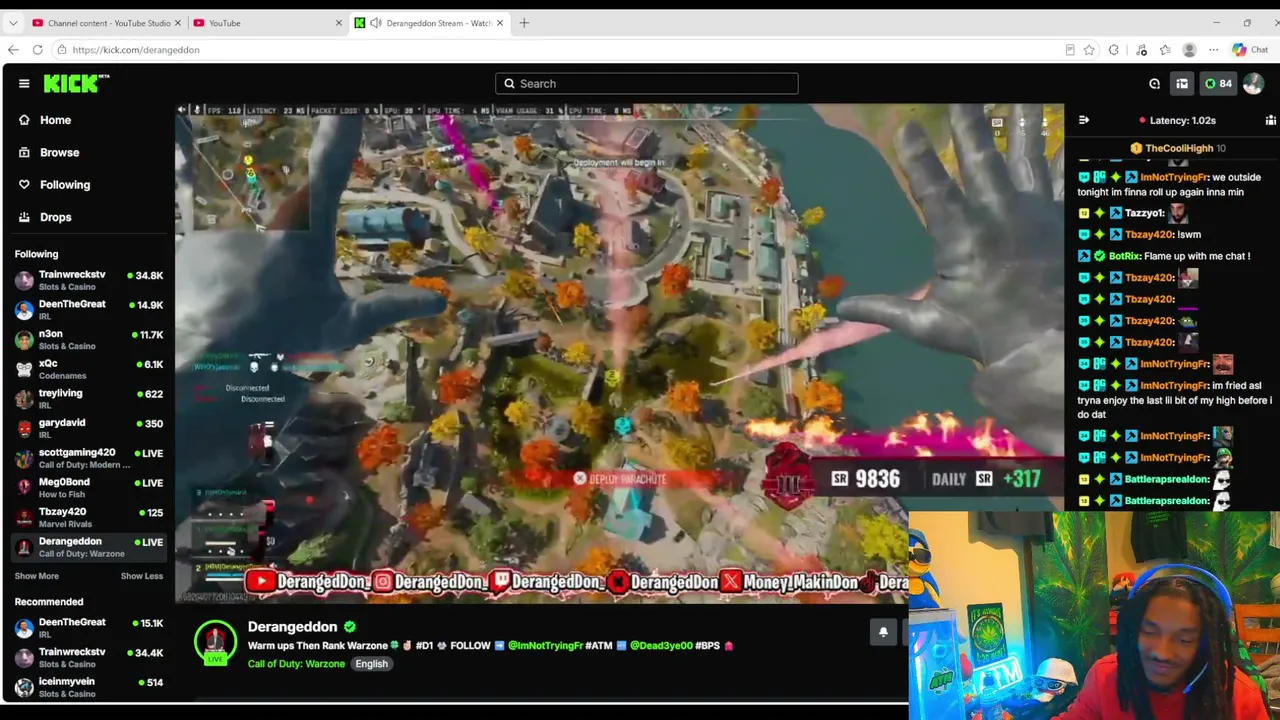This screenshot has height=720, width=1280.
Task: Click the Latency 1.02s indicator
Action: click(1176, 120)
